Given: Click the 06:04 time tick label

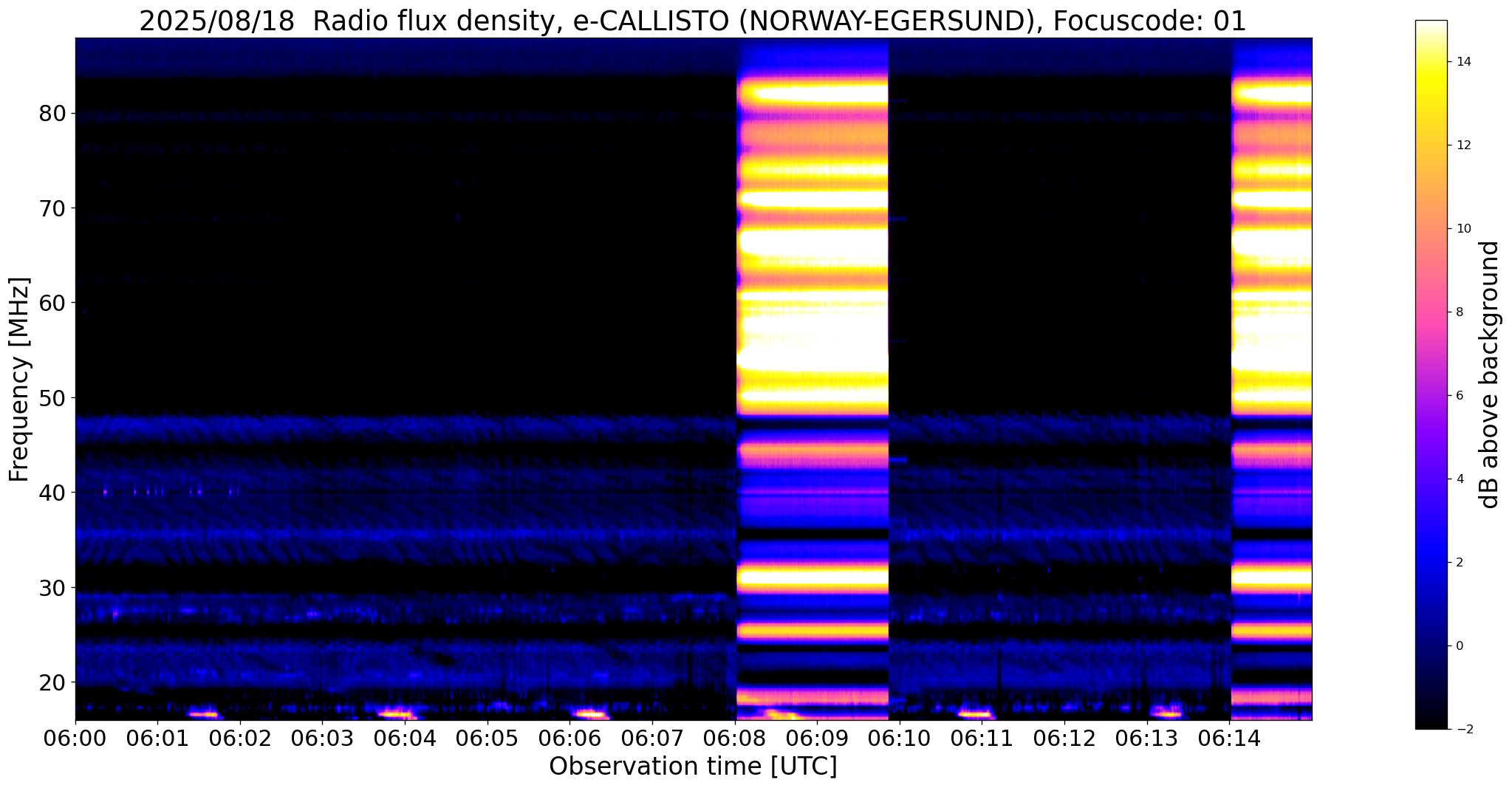Looking at the screenshot, I should tap(405, 739).
